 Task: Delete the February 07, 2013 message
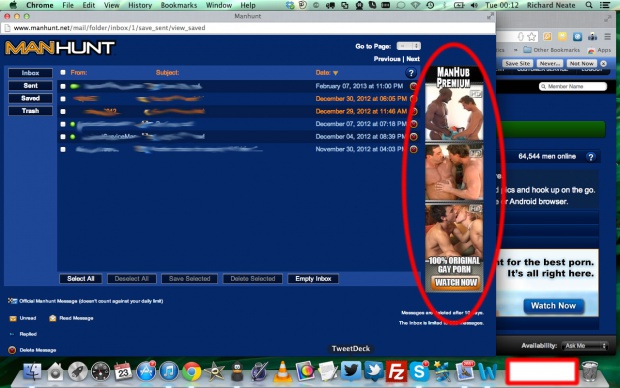coord(413,86)
